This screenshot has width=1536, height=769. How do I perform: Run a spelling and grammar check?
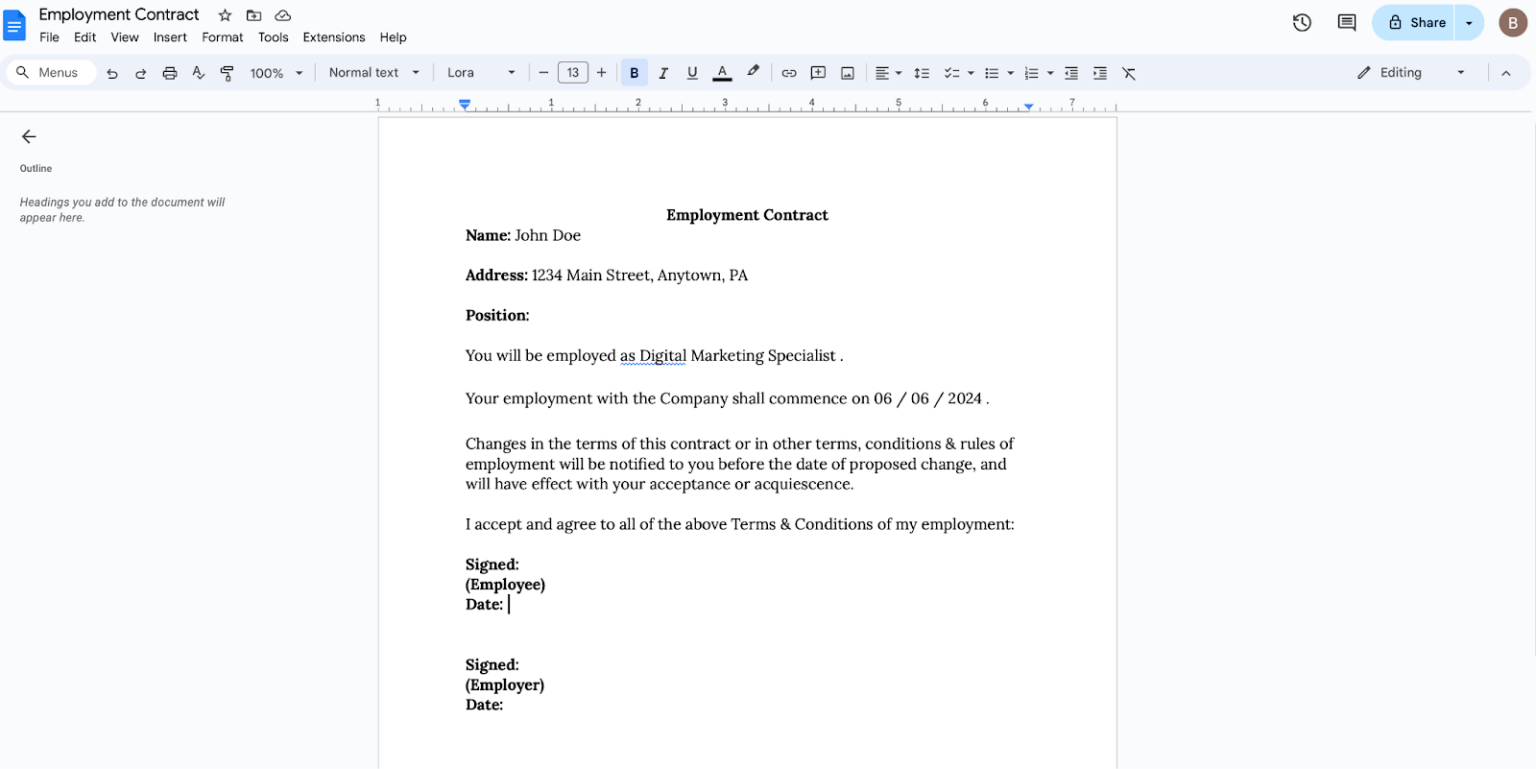pyautogui.click(x=199, y=72)
